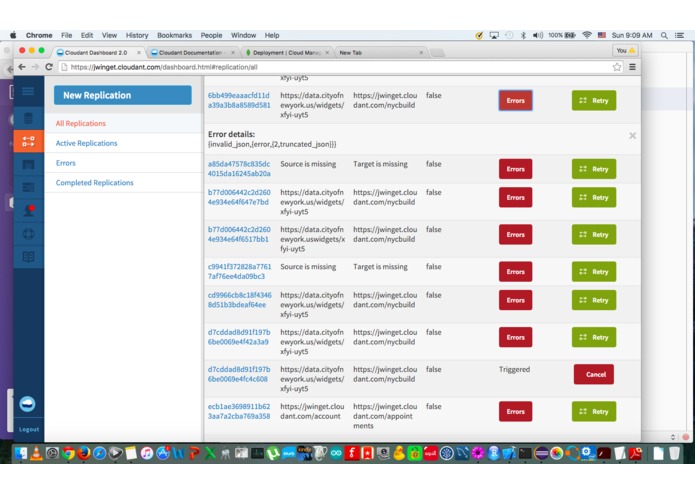Open the Window menu
This screenshot has width=695, height=494.
(x=243, y=35)
